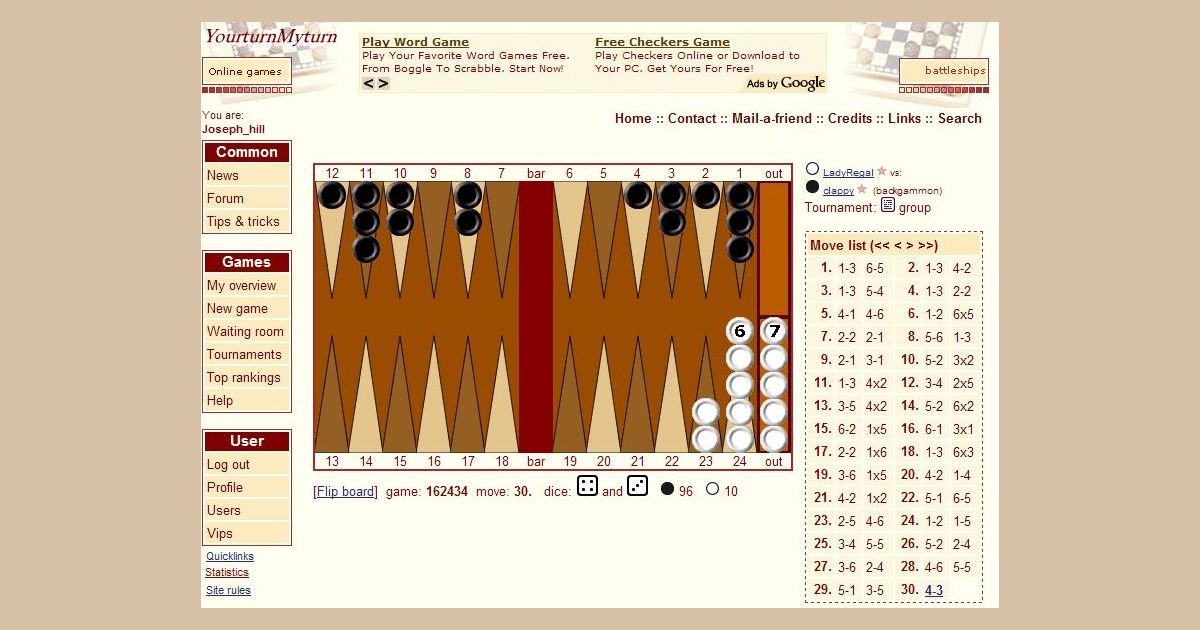This screenshot has width=1200, height=630.
Task: Open the tournament group icon
Action: point(888,205)
